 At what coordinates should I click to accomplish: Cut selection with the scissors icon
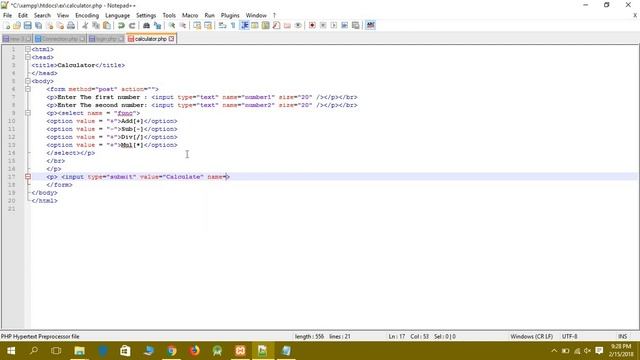click(85, 25)
